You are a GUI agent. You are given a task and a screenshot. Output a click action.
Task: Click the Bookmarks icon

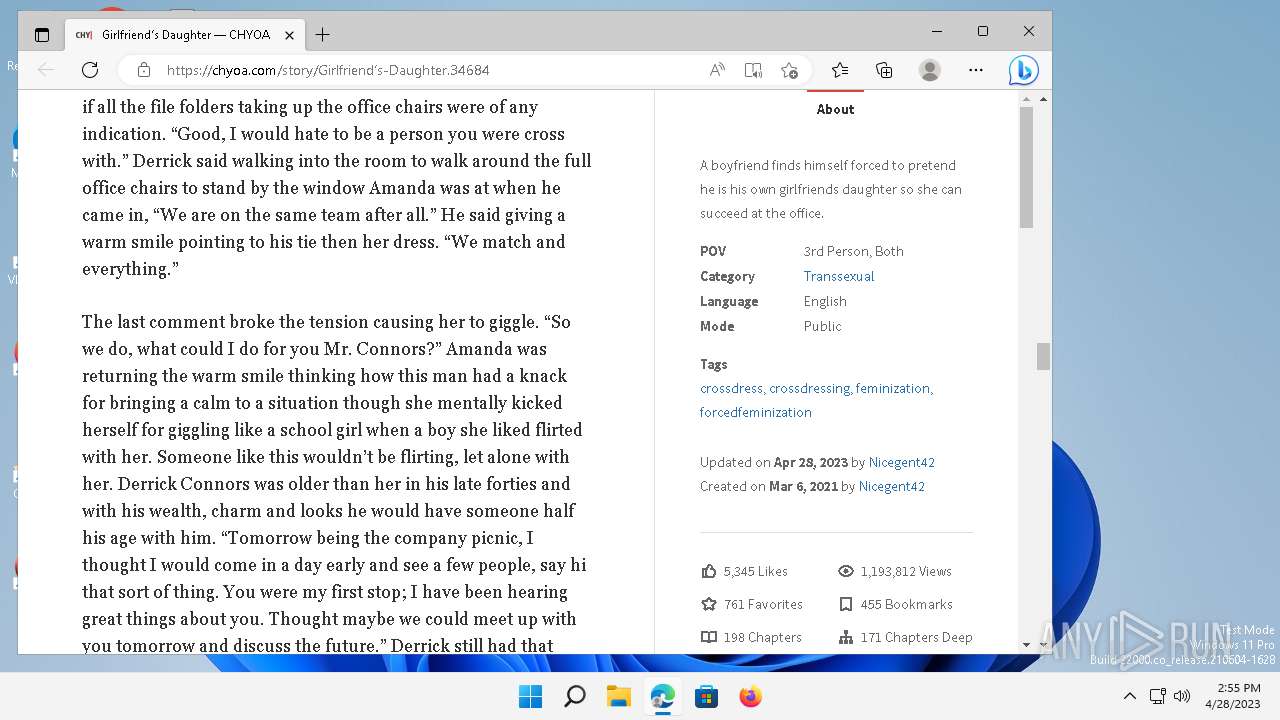[846, 604]
